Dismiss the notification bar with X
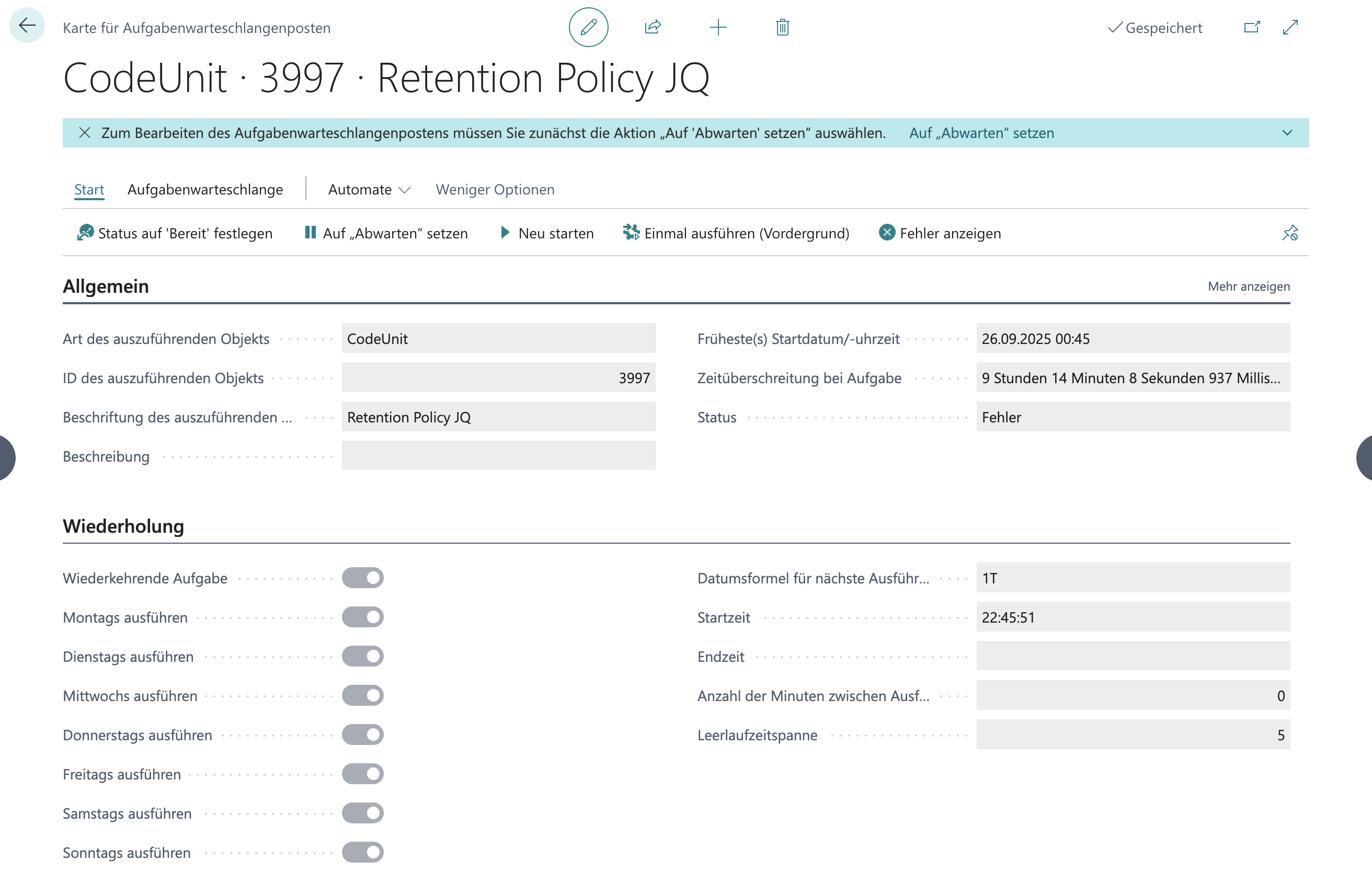Image resolution: width=1372 pixels, height=872 pixels. [84, 133]
